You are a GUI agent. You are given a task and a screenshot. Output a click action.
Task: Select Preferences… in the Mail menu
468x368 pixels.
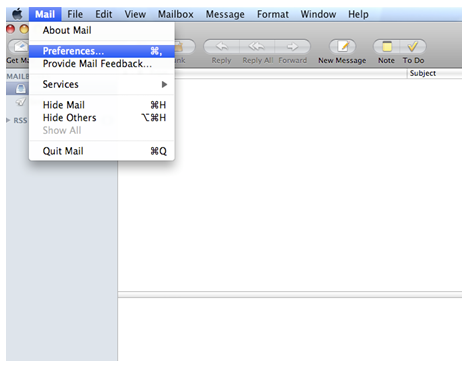[x=102, y=51]
